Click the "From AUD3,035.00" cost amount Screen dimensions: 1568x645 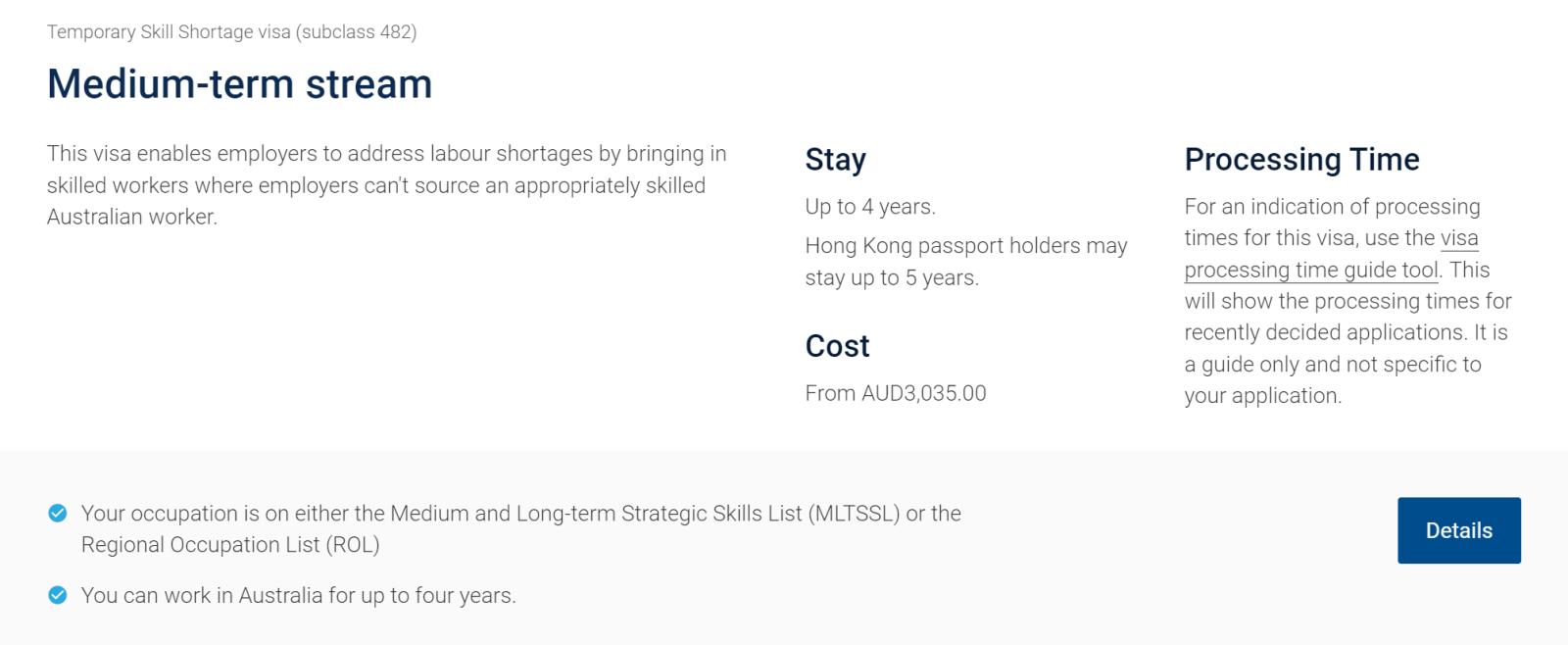click(x=896, y=393)
